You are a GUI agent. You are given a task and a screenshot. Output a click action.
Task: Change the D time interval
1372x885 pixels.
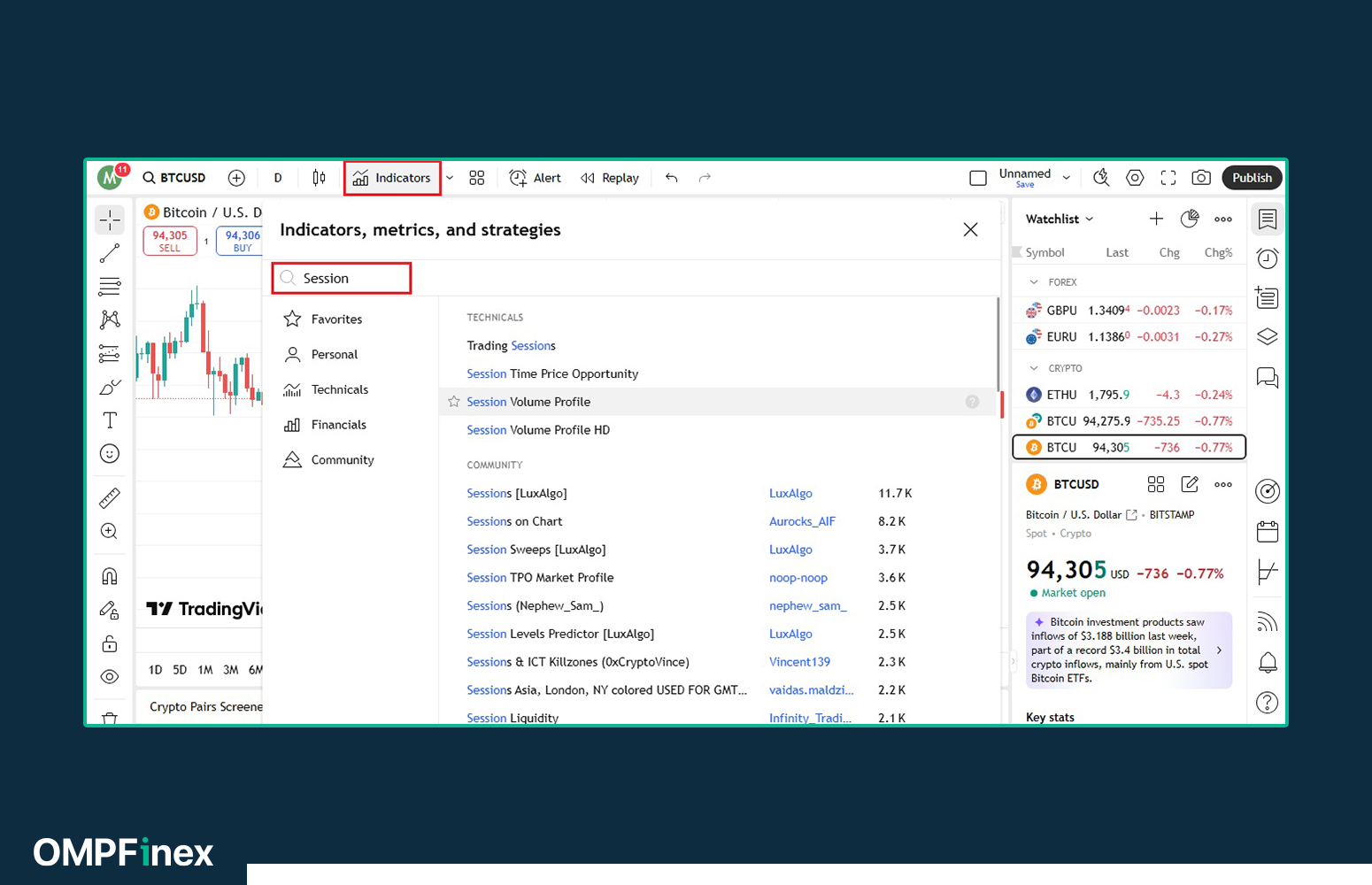[278, 178]
